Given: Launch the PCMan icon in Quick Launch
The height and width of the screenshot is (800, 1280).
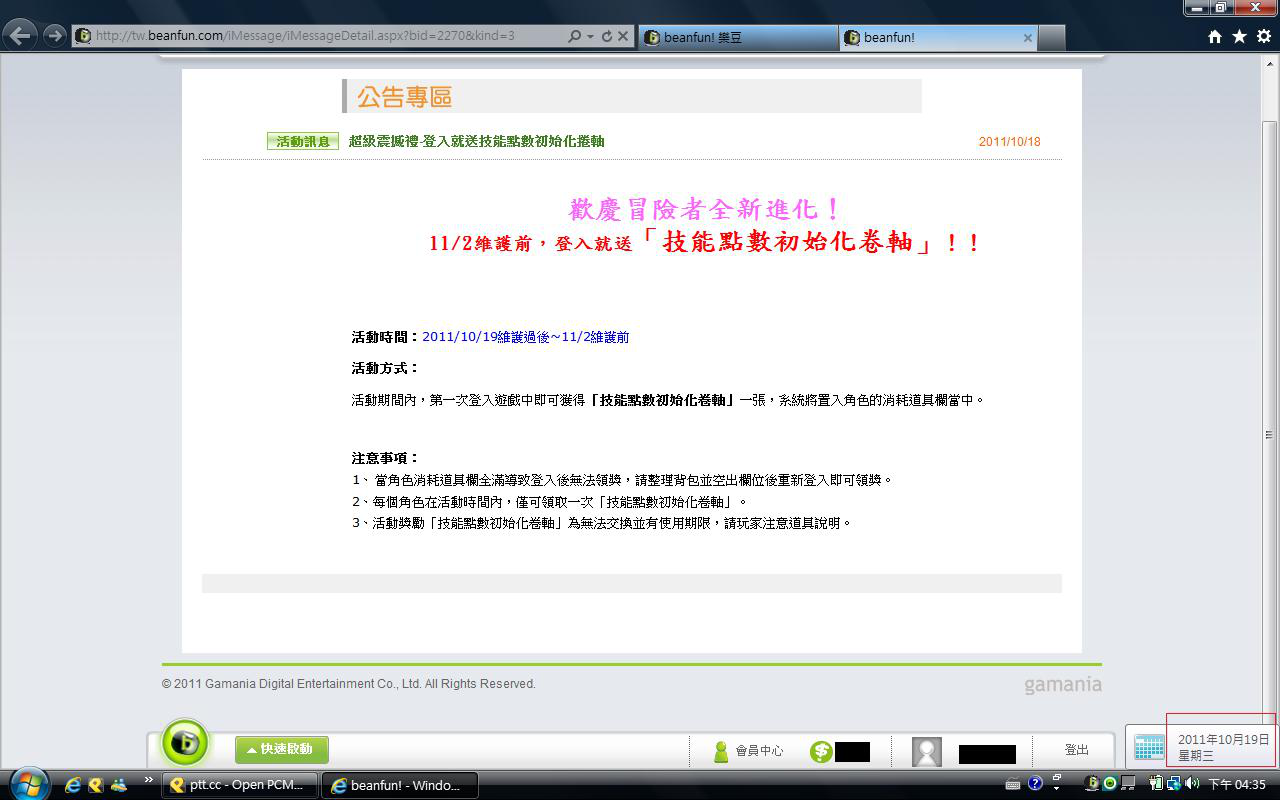Looking at the screenshot, I should (96, 785).
